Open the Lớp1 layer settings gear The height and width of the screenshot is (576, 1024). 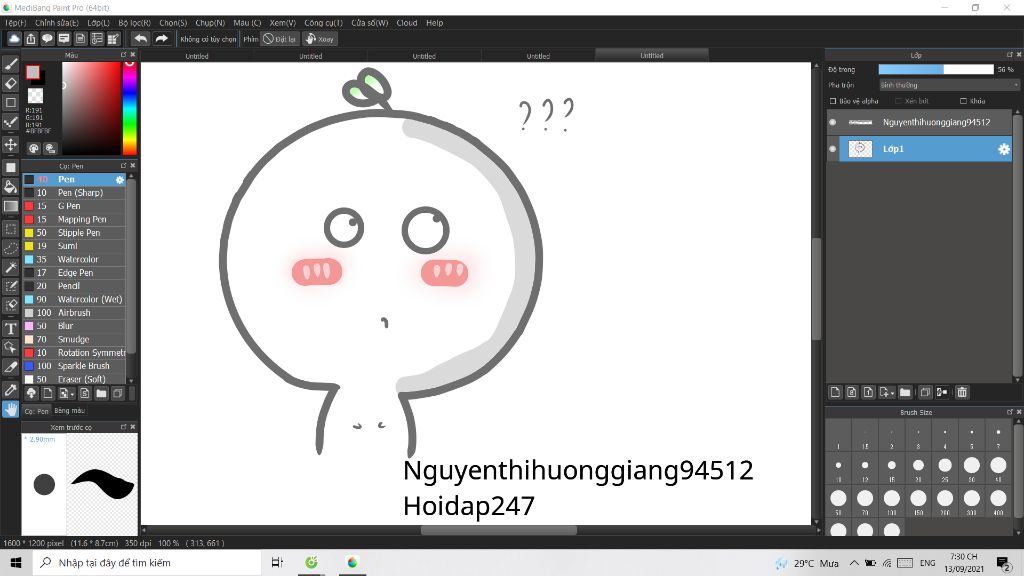[1004, 150]
